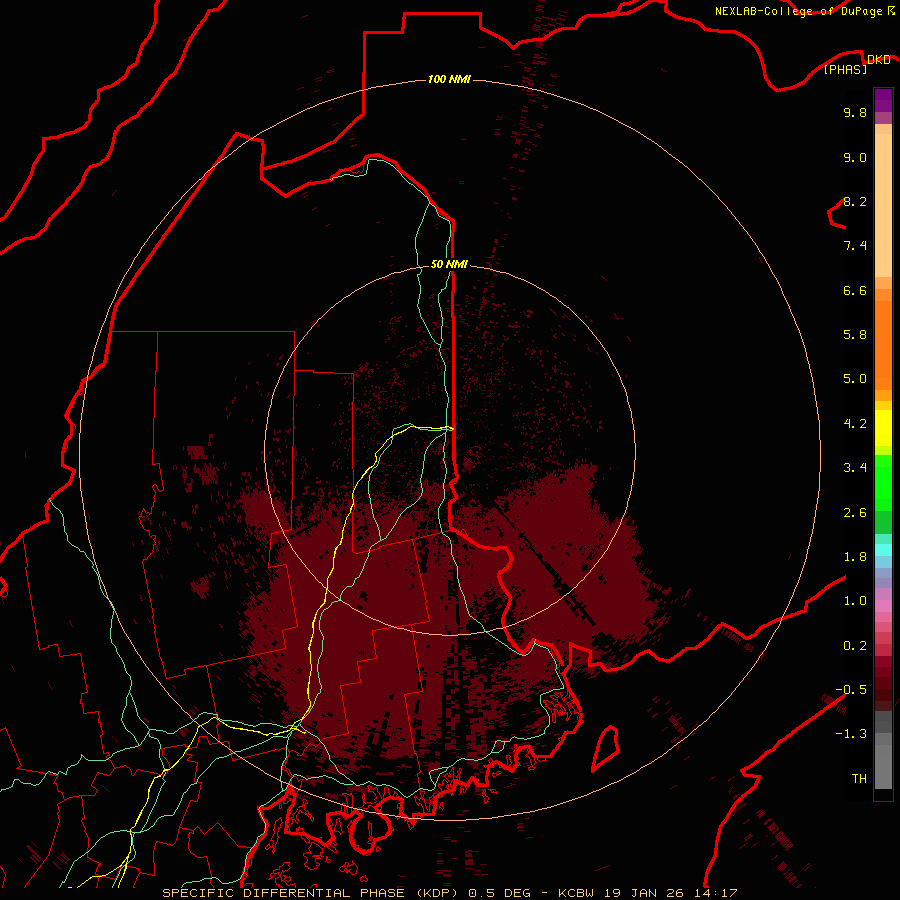The image size is (900, 900).
Task: Pick the bright yellow band in the colorbar
Action: pos(883,428)
